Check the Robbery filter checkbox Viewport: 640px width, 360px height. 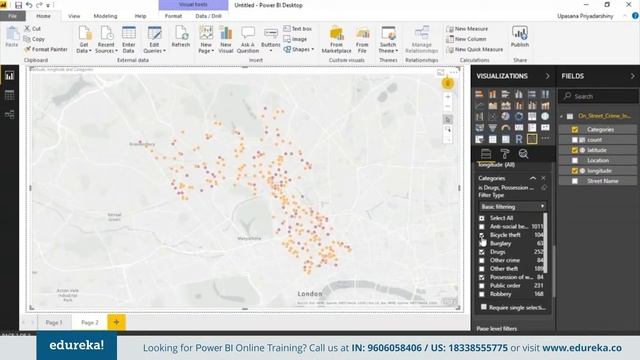tap(482, 294)
